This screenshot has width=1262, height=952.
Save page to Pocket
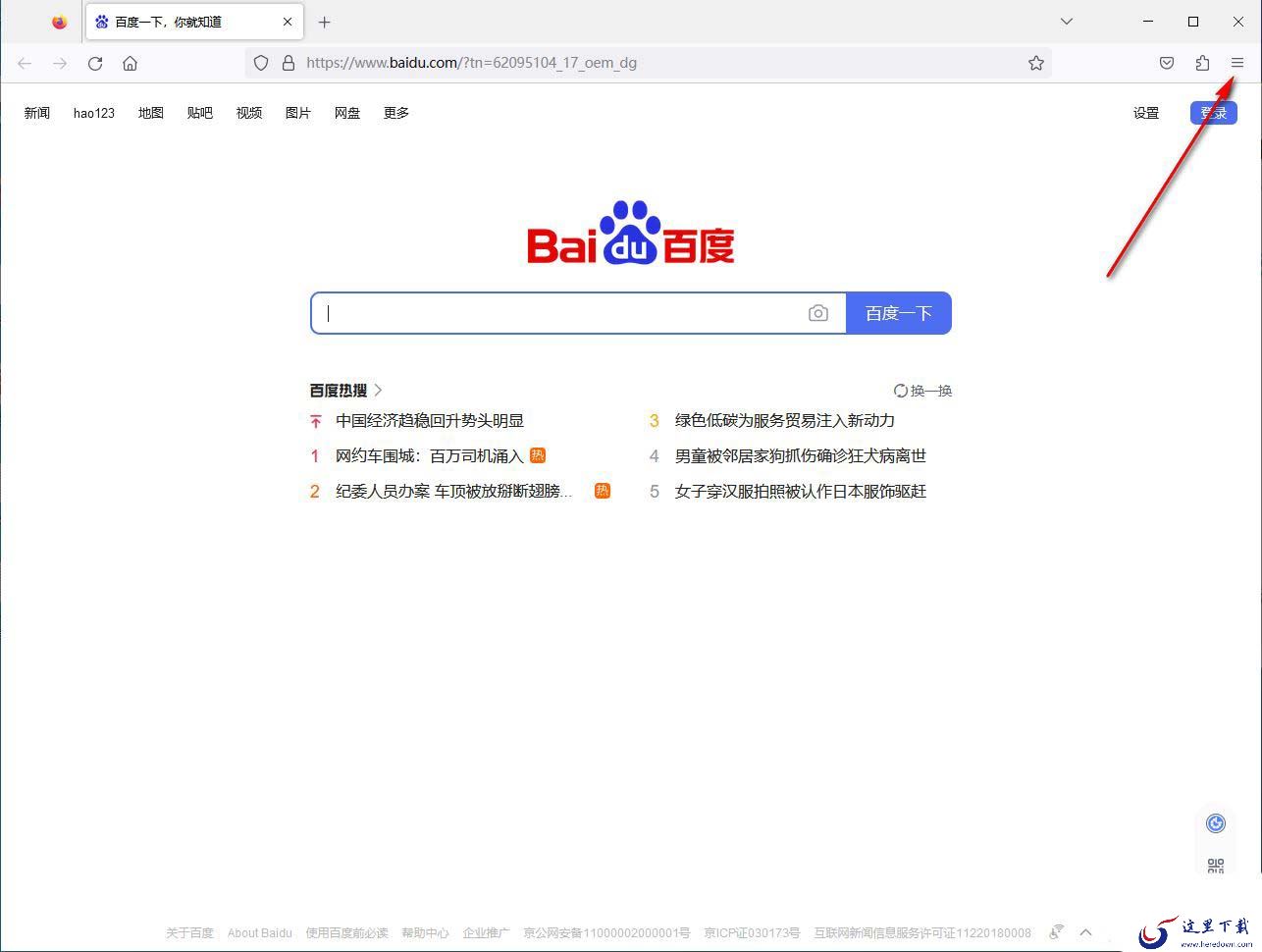coord(1167,63)
